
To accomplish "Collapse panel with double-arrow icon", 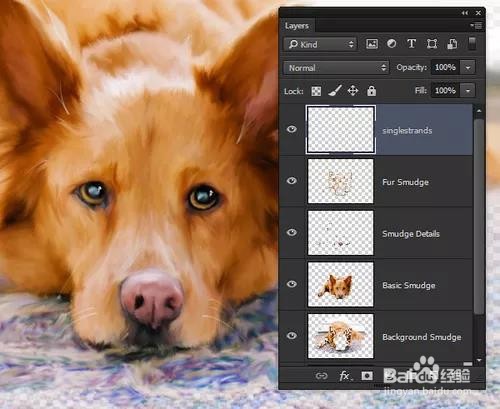I will pyautogui.click(x=465, y=13).
